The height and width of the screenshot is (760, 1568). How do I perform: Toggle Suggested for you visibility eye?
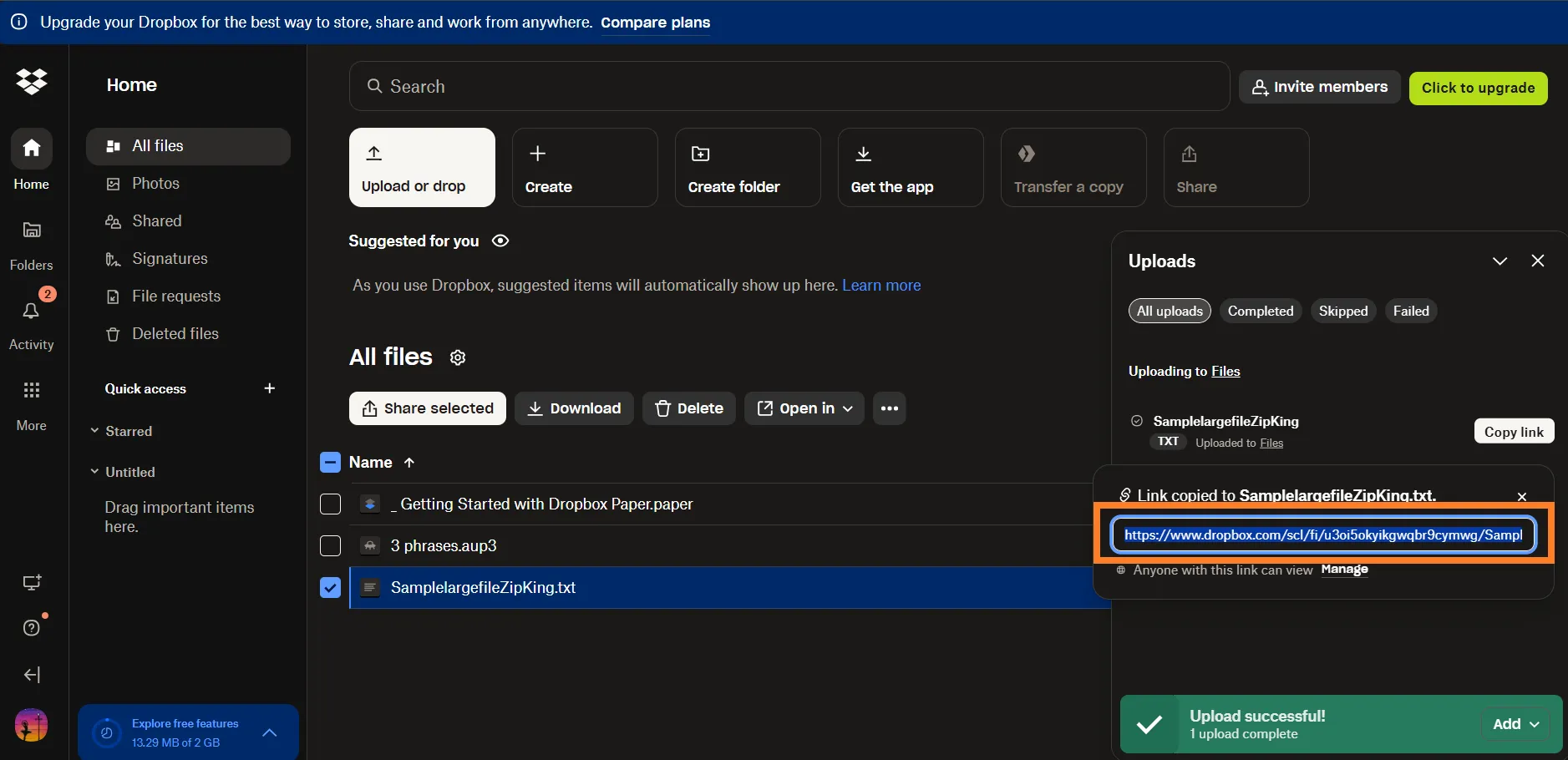500,241
